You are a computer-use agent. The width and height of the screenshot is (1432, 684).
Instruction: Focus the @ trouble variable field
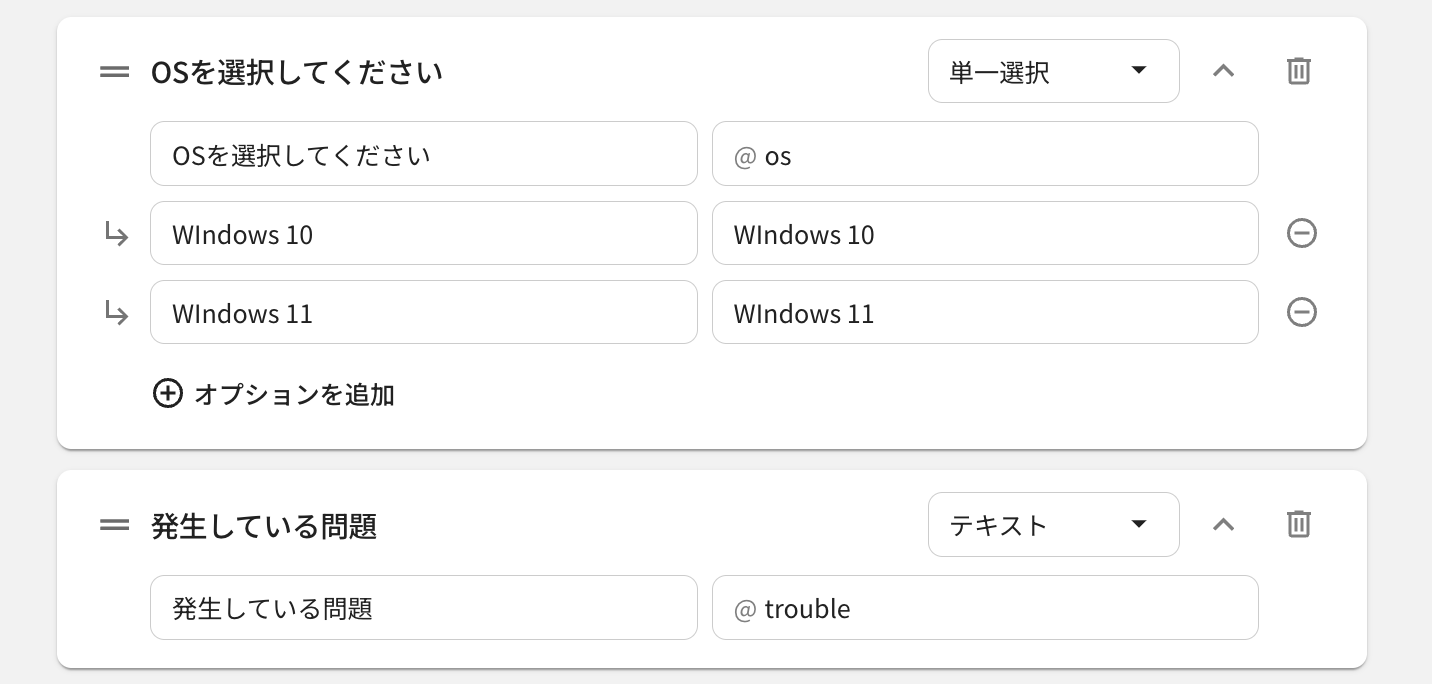click(x=985, y=607)
